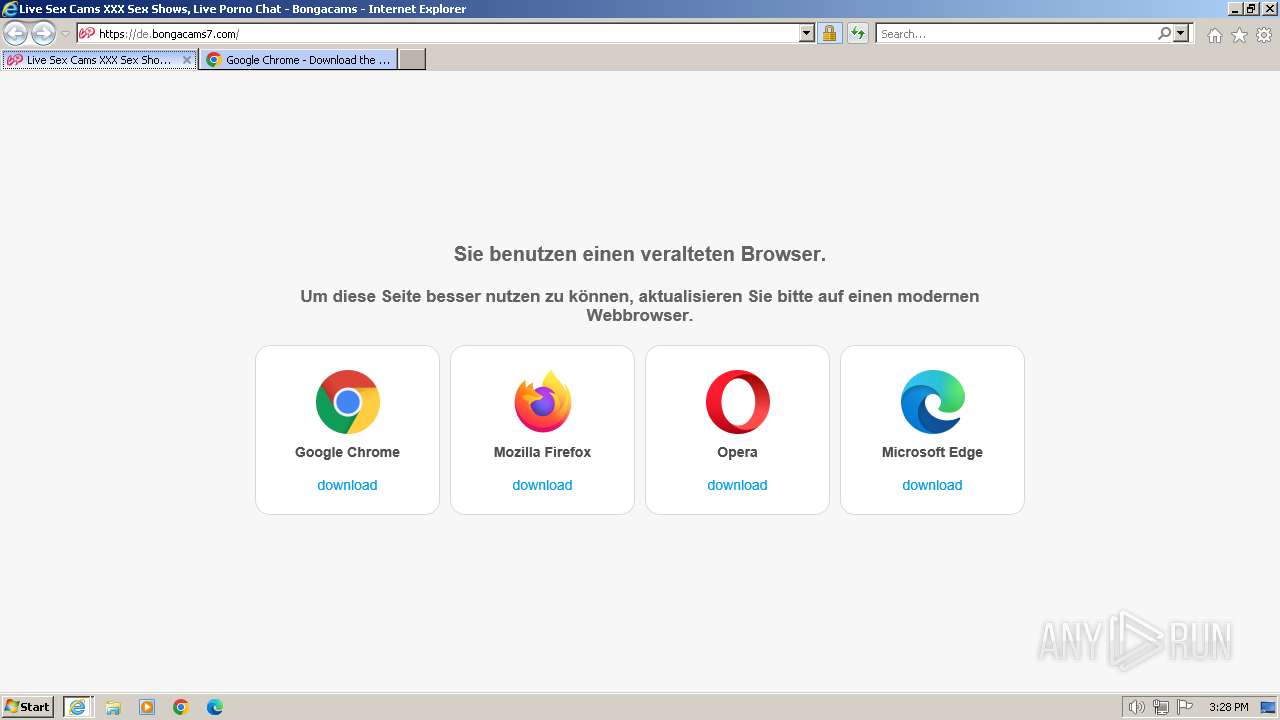
Task: Close the Internet Explorer window
Action: pyautogui.click(x=1268, y=9)
